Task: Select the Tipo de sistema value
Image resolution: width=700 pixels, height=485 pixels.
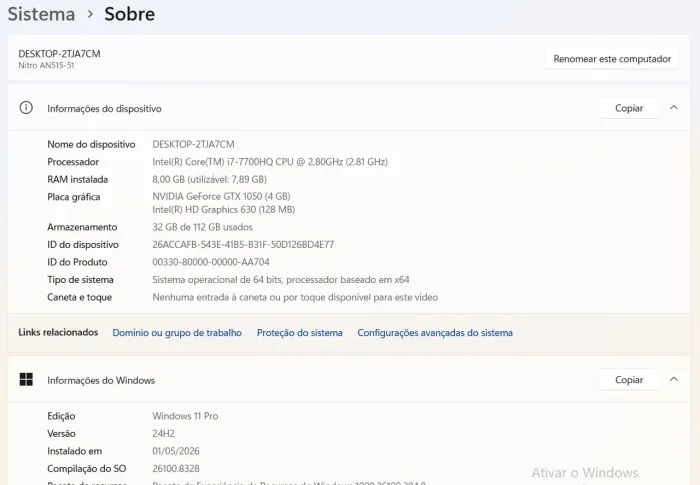Action: [281, 280]
